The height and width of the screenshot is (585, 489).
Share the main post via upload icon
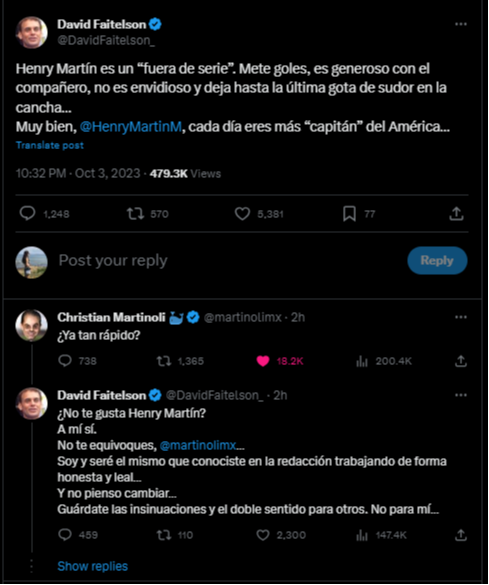(456, 214)
